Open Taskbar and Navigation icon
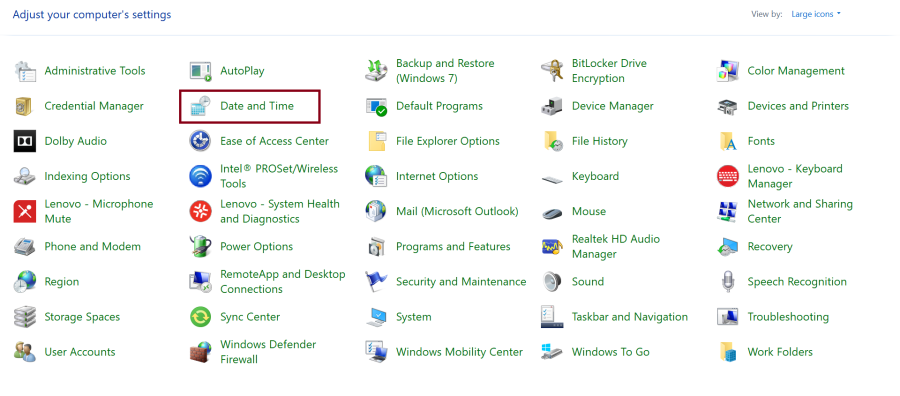The image size is (900, 396). tap(552, 317)
